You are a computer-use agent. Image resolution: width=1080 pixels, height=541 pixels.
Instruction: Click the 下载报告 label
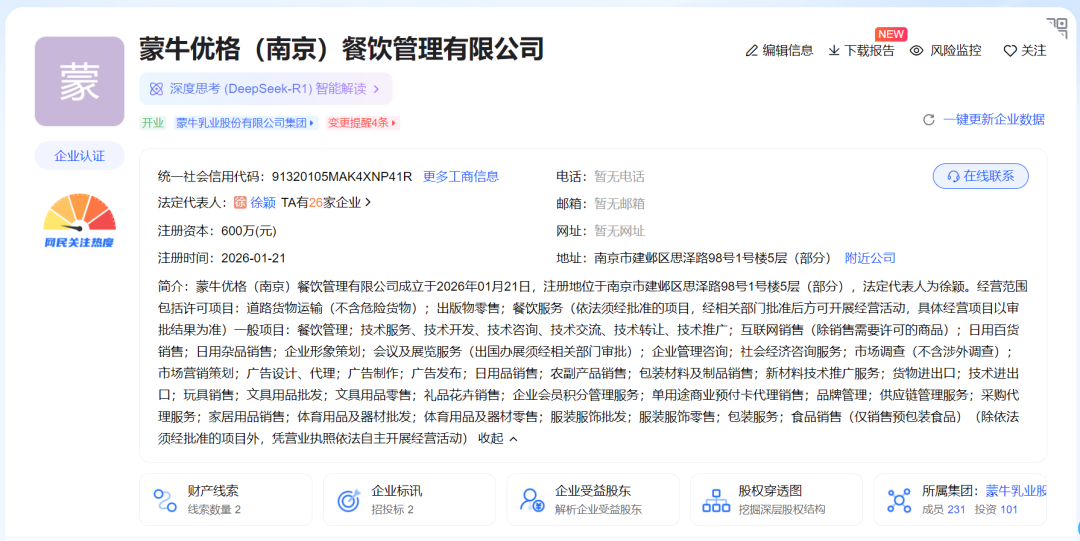coord(869,50)
